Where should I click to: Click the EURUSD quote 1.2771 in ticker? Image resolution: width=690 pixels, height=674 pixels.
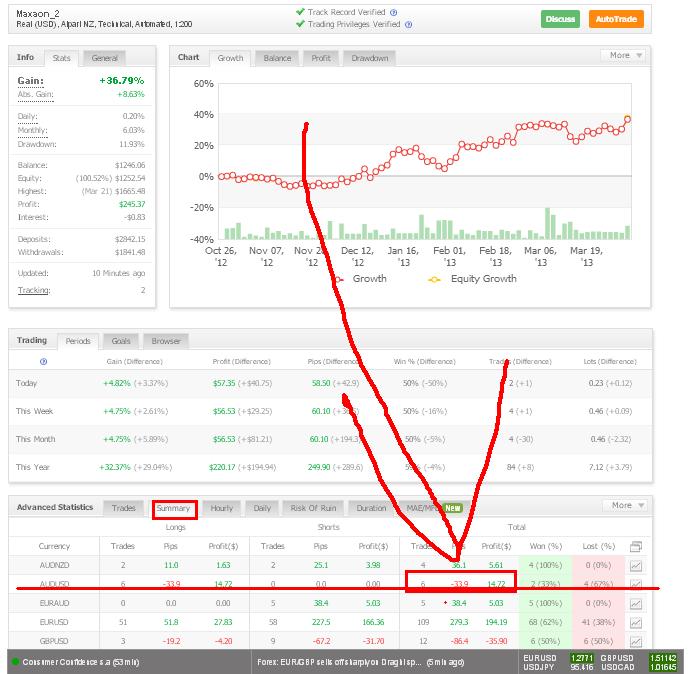click(582, 658)
